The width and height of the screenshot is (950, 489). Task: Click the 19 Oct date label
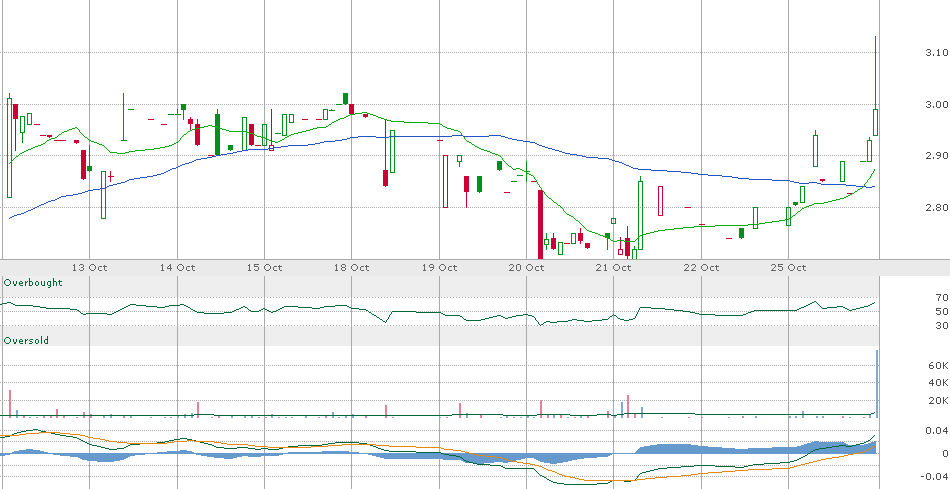coord(439,267)
